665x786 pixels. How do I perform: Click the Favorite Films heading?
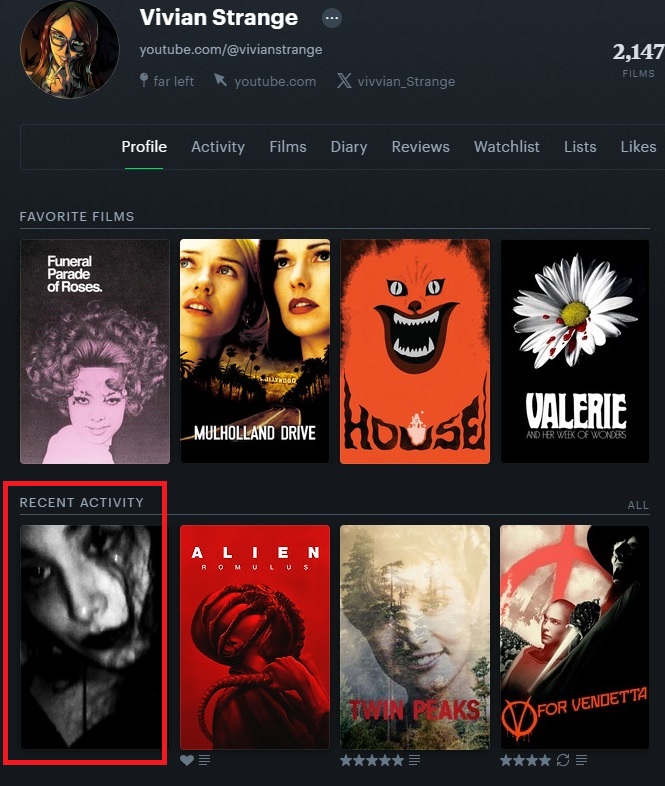[77, 217]
